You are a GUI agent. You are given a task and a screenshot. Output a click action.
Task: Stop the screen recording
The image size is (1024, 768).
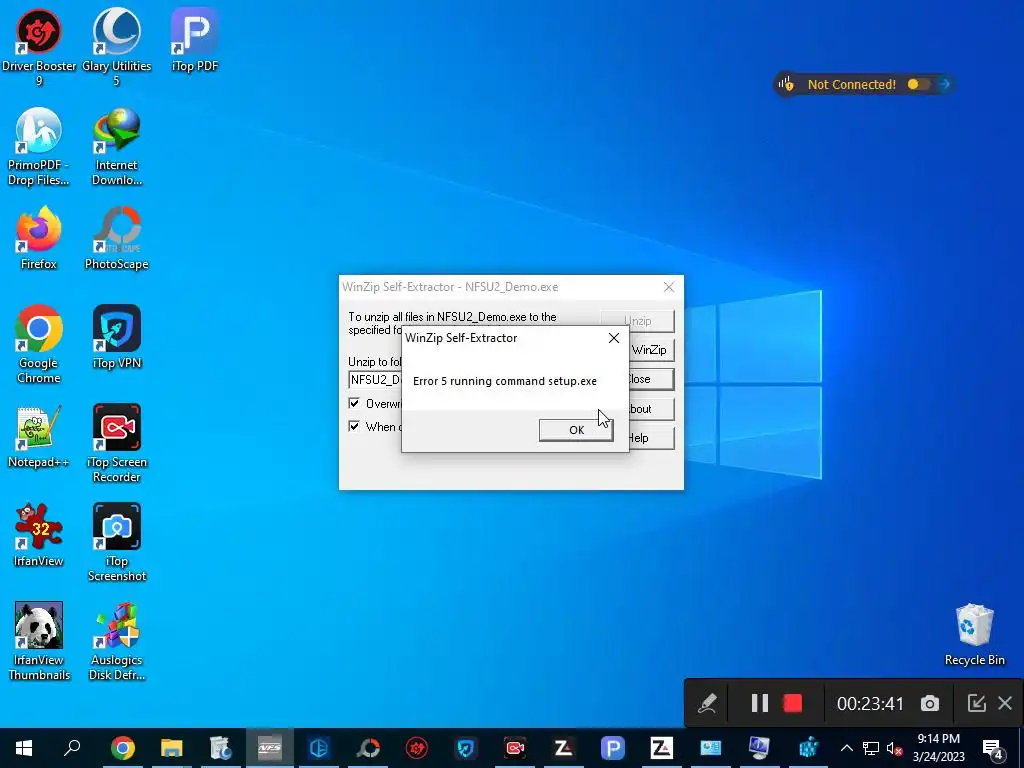coord(793,703)
